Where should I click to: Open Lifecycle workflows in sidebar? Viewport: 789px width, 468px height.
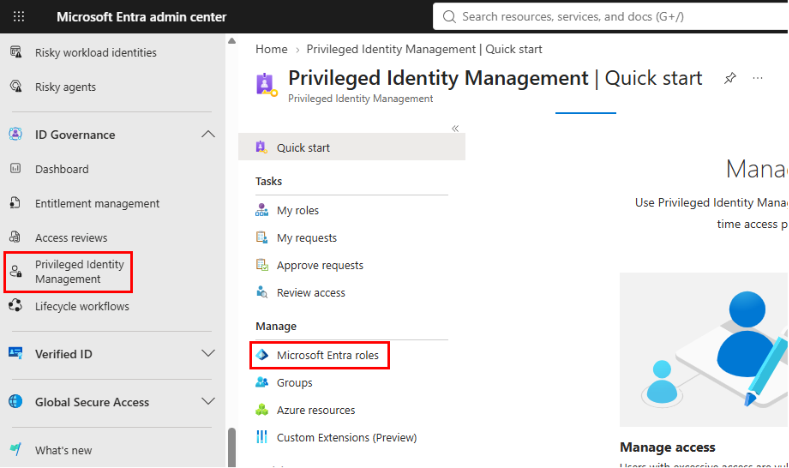[x=82, y=306]
